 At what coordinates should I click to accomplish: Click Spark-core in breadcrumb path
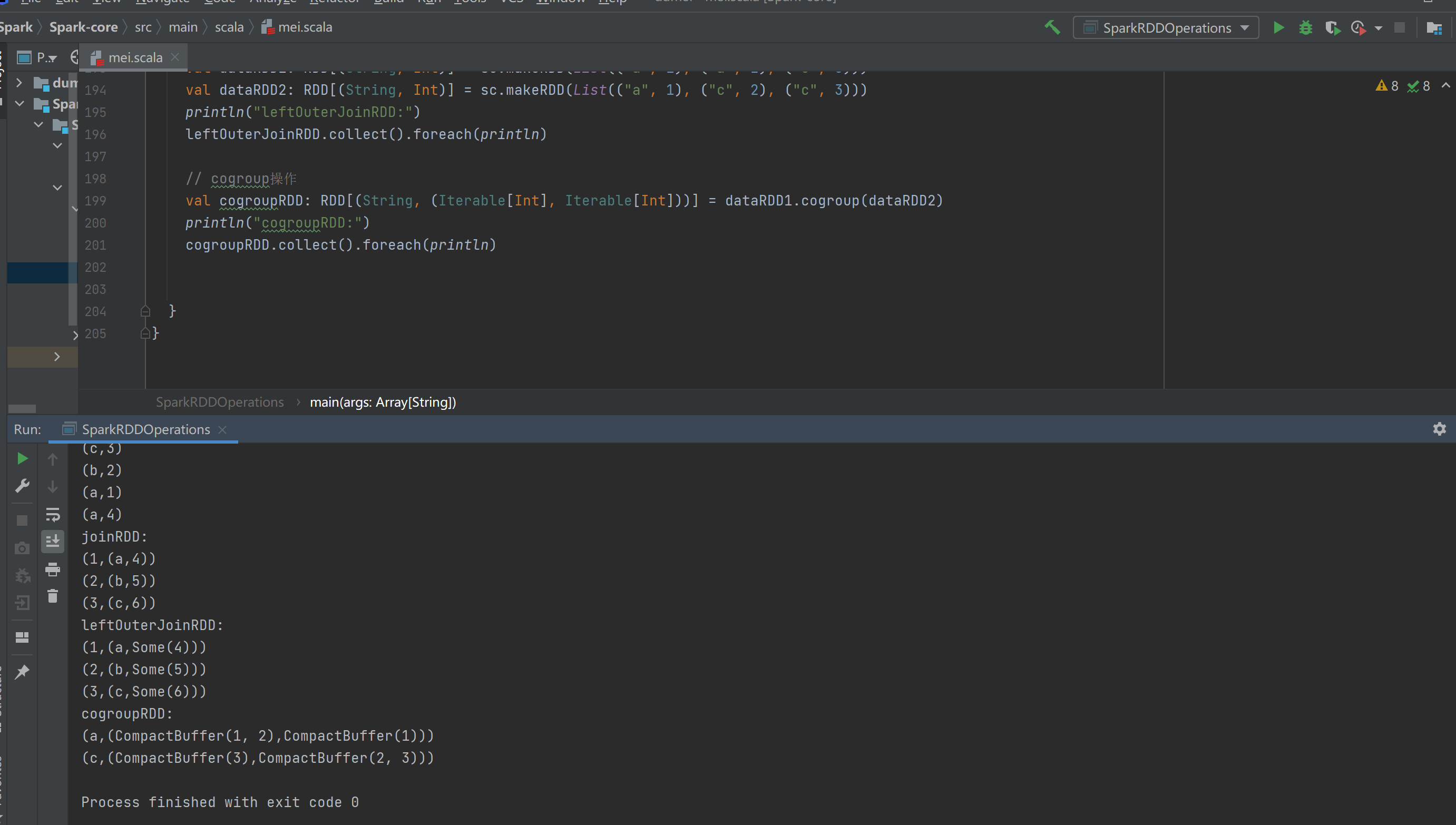pyautogui.click(x=83, y=27)
